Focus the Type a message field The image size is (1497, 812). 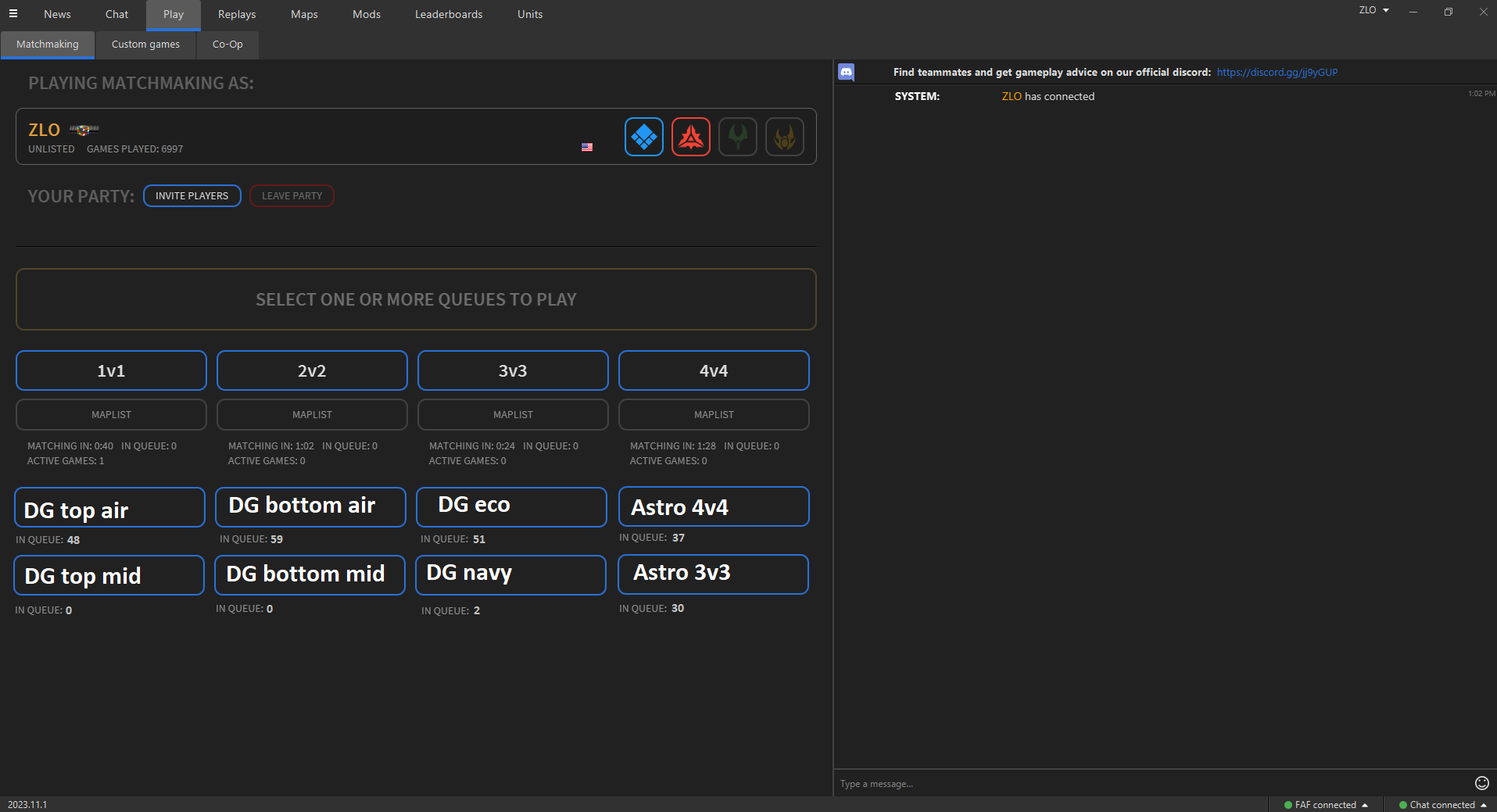tap(1154, 783)
